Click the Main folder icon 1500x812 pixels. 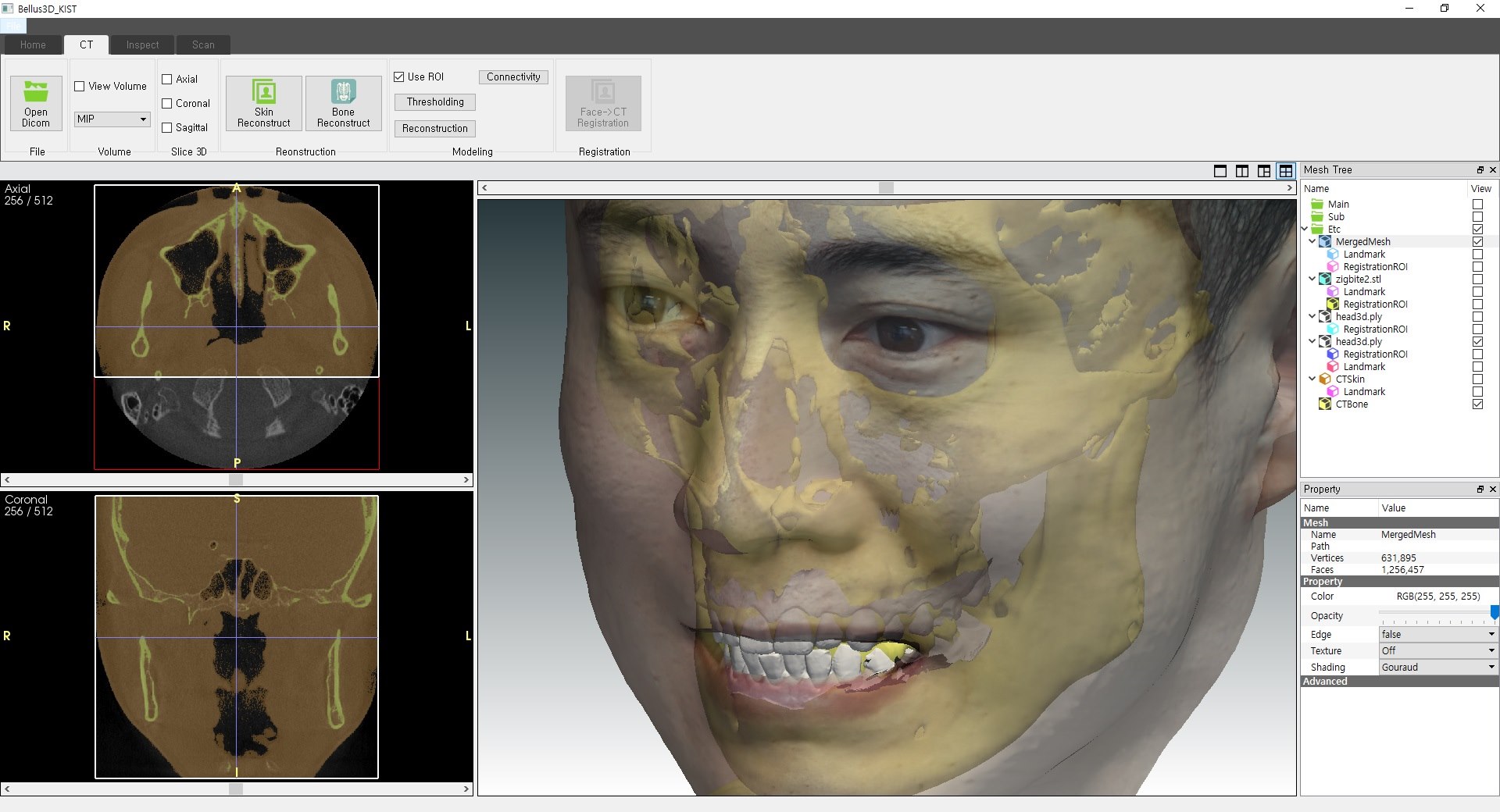1317,205
